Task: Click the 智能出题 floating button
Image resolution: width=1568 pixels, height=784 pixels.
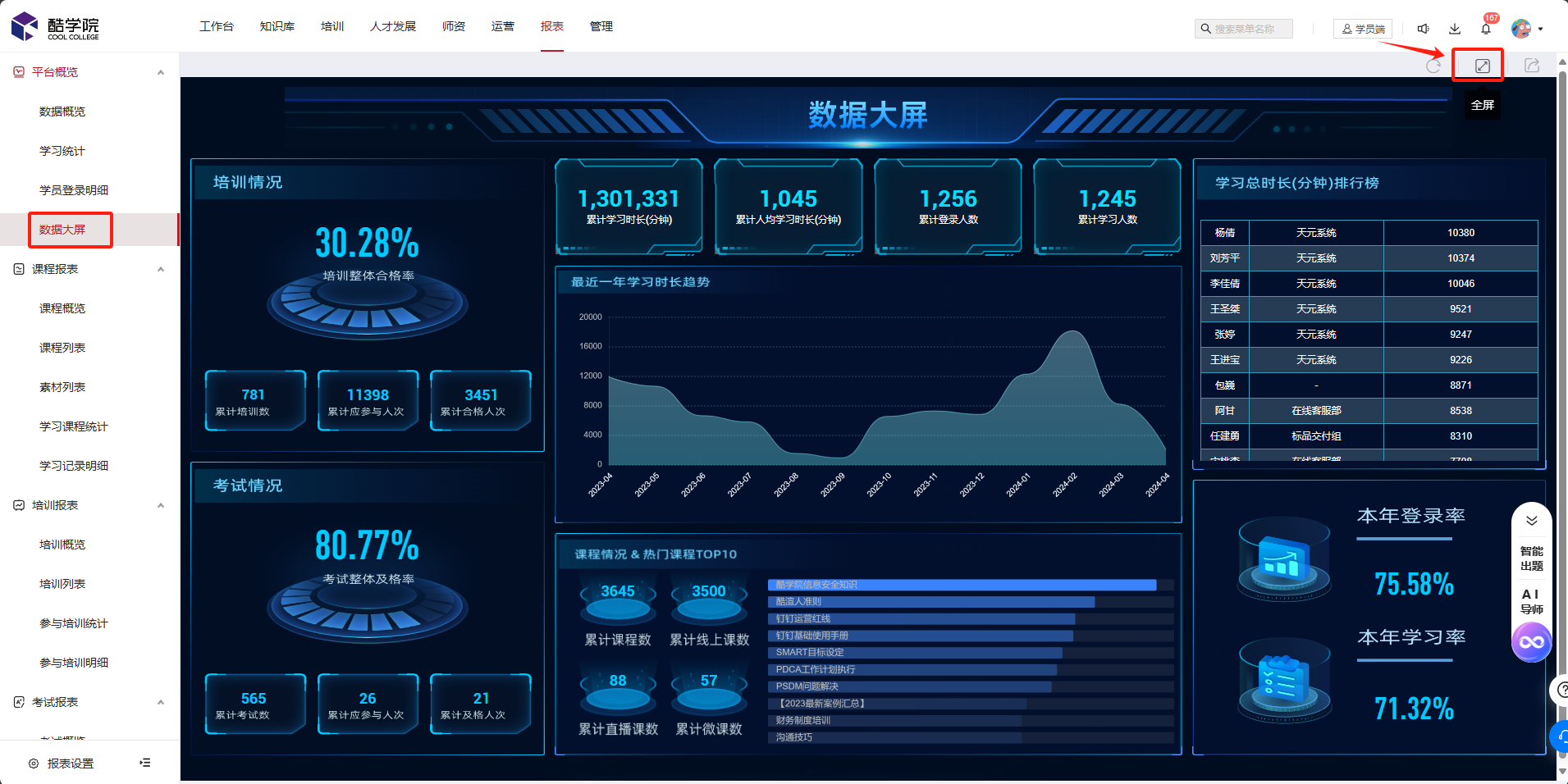Action: click(x=1531, y=558)
